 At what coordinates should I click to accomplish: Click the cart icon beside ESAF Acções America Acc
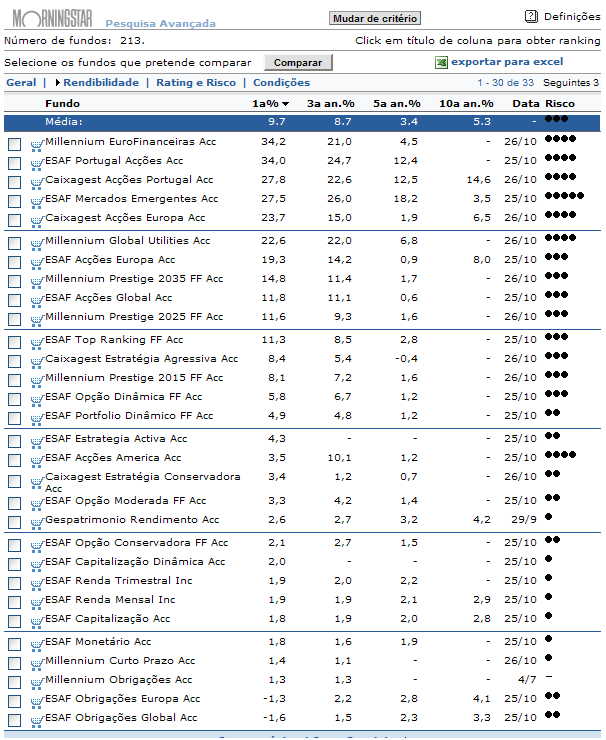[37, 459]
